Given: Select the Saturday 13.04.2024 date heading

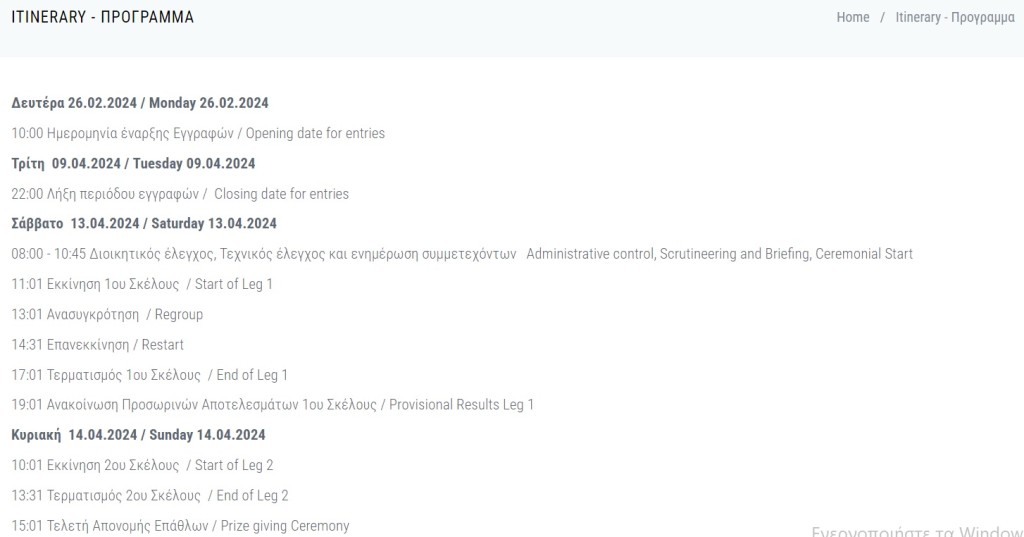Looking at the screenshot, I should 144,223.
